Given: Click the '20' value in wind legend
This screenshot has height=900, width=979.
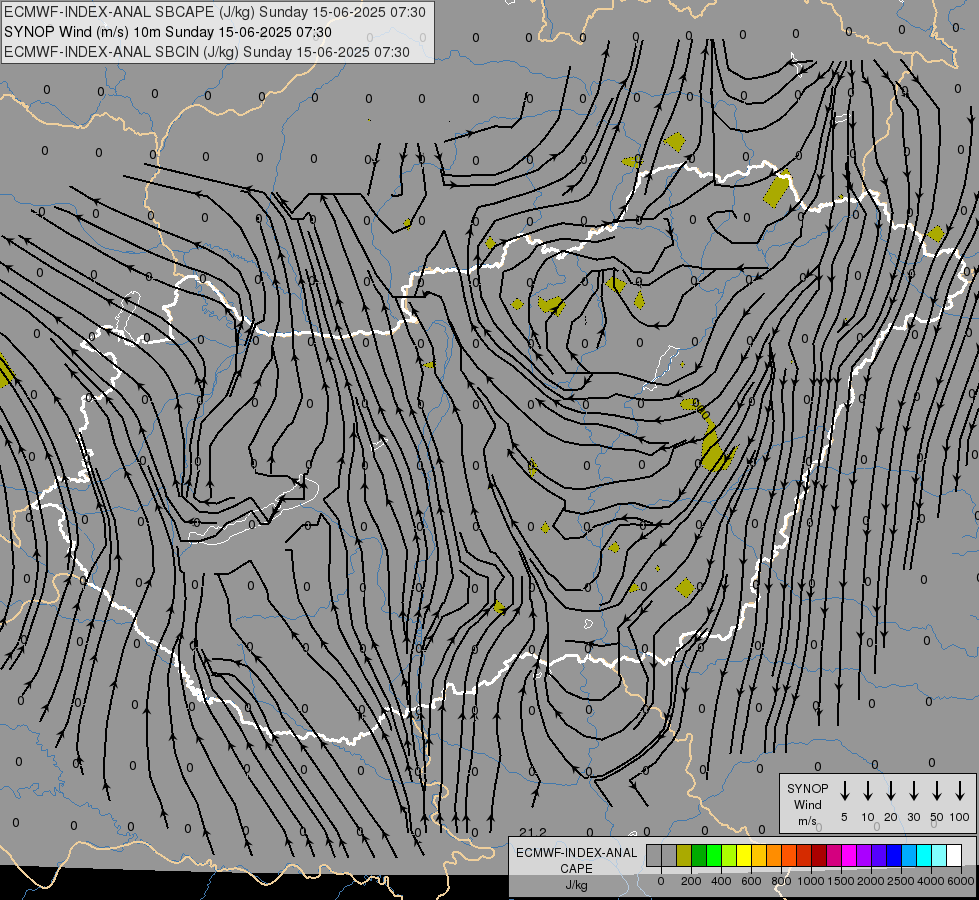Looking at the screenshot, I should 890,817.
